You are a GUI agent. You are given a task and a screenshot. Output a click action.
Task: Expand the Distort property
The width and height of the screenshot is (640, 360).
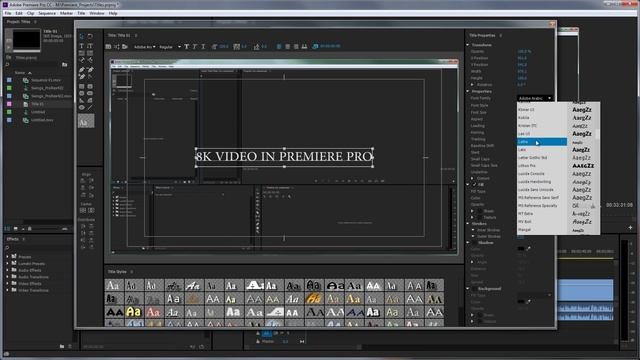pos(473,178)
